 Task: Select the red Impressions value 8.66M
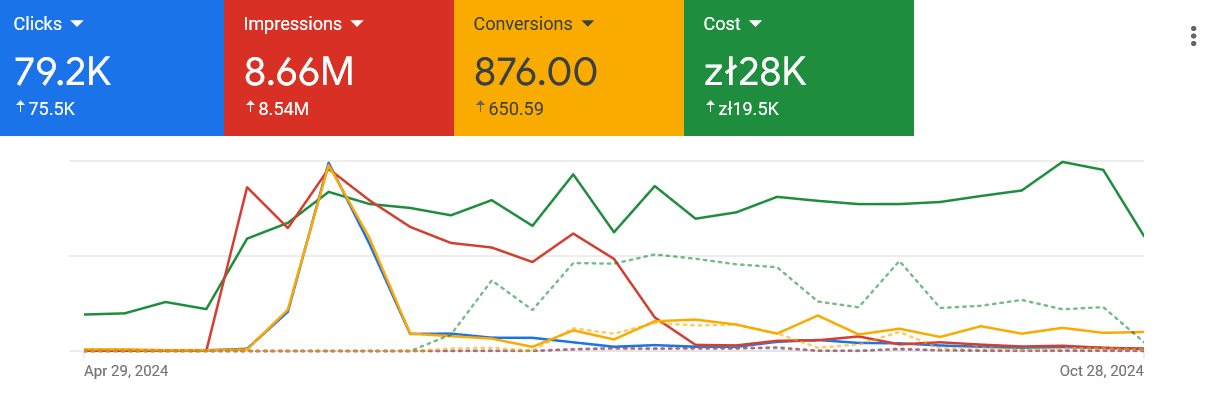[299, 72]
